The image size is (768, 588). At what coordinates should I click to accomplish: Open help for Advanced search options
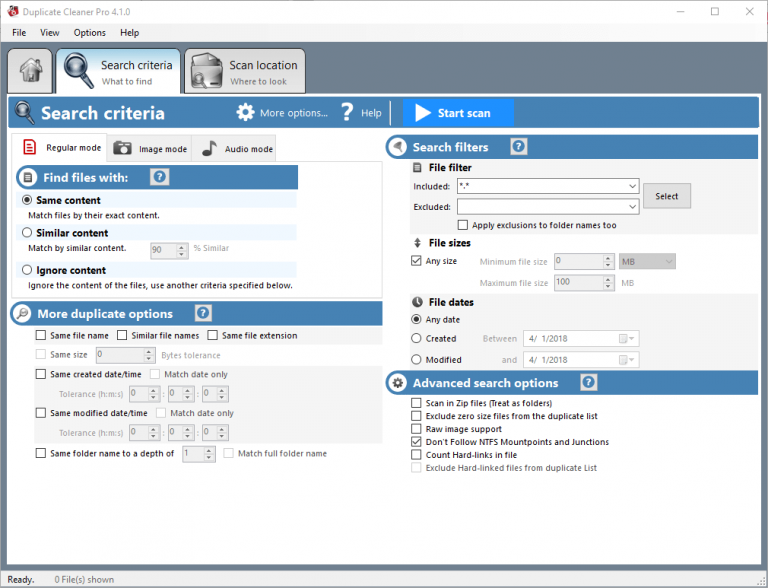click(x=589, y=382)
